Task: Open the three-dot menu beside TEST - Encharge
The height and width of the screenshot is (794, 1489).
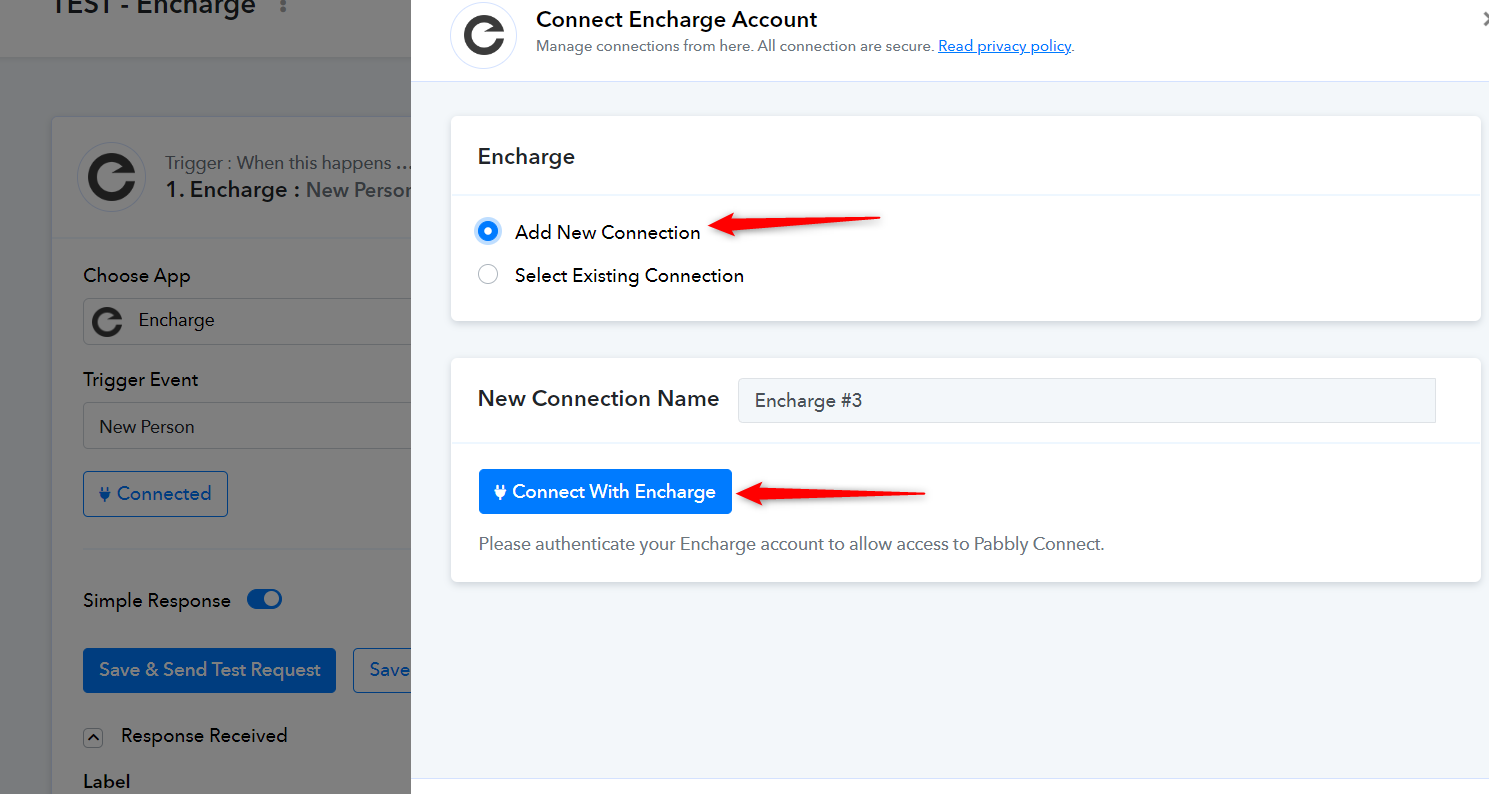Action: click(283, 7)
